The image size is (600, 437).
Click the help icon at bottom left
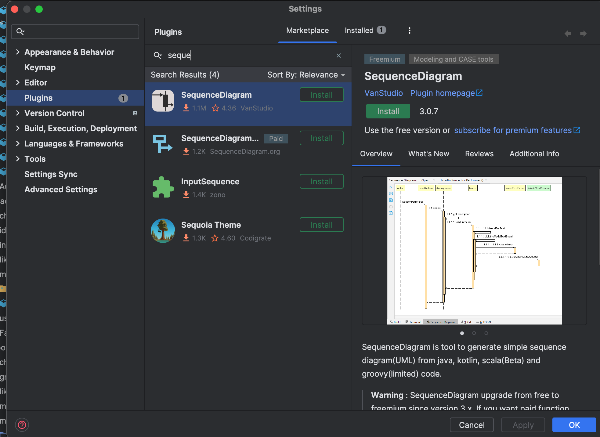point(22,425)
